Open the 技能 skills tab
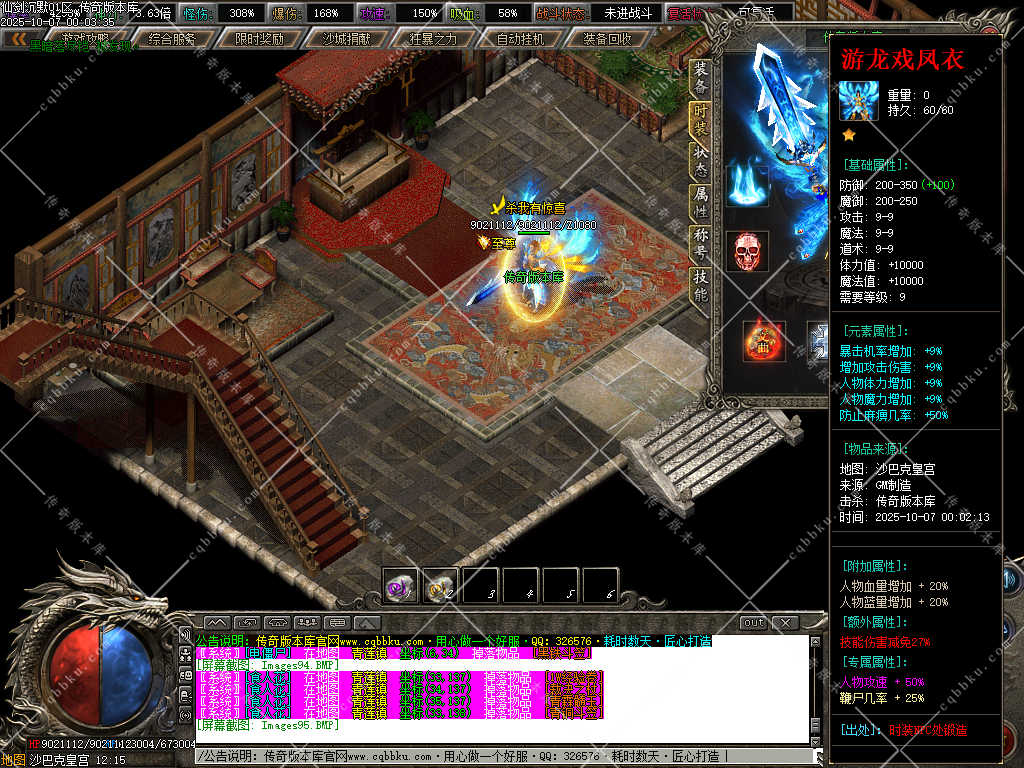Screen dimensions: 1024x768 click(701, 286)
